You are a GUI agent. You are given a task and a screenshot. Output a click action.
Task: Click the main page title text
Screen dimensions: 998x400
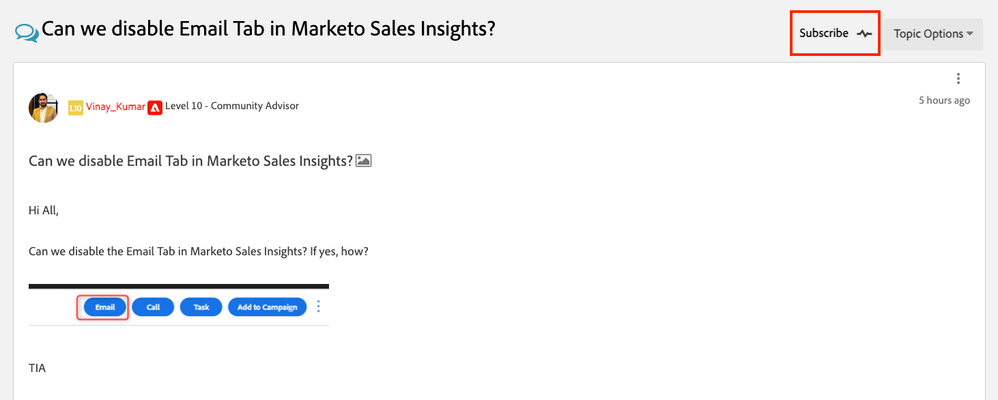269,29
